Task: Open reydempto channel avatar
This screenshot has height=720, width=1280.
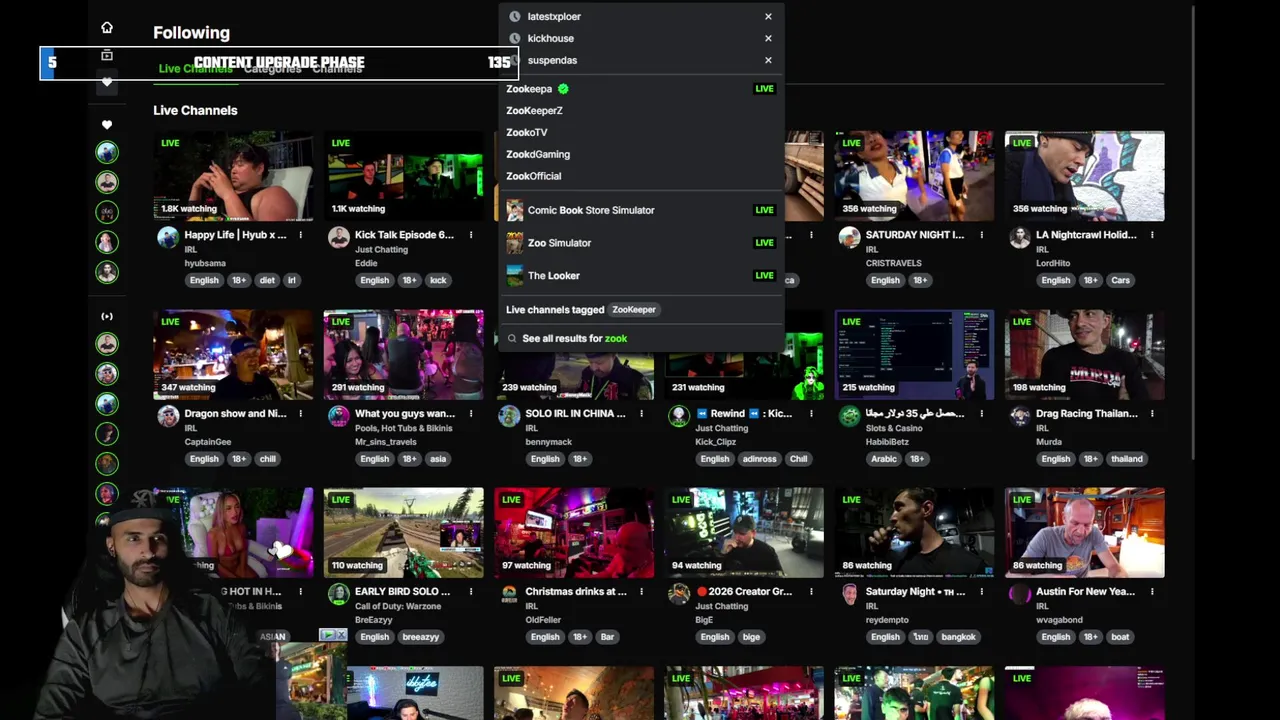Action: 849,593
